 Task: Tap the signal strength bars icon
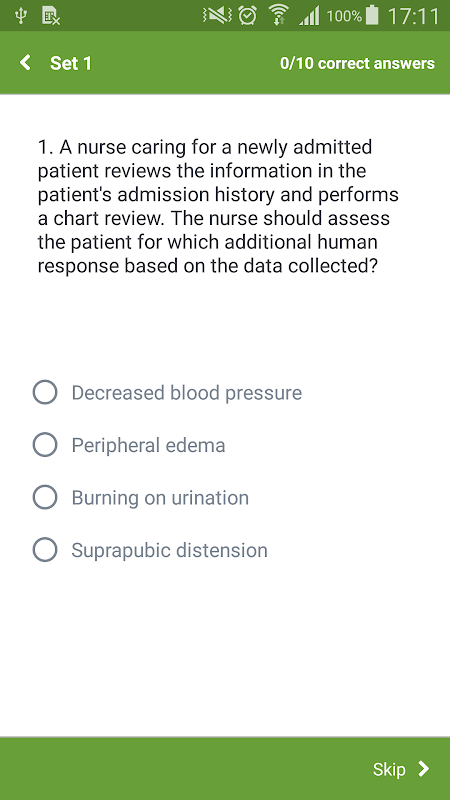(x=309, y=16)
